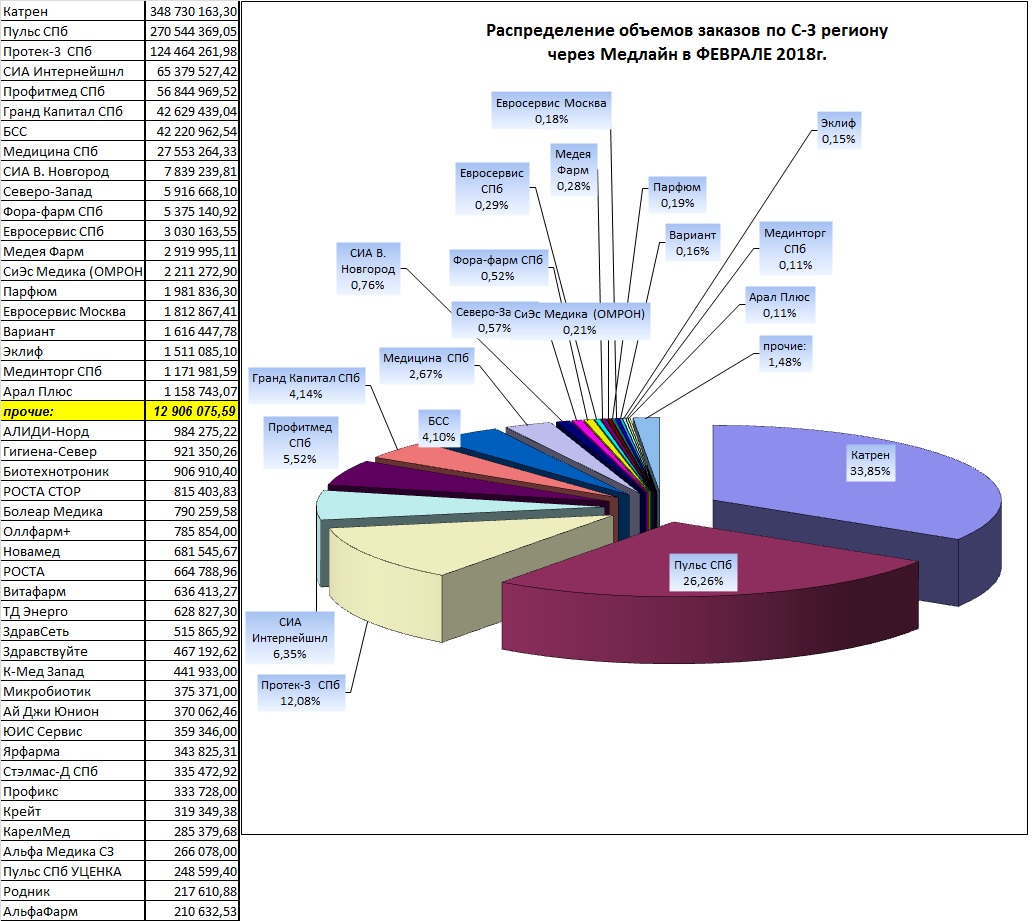Click the Евросервис СПб table cell
Viewport: 1034px width, 921px height.
coord(72,231)
